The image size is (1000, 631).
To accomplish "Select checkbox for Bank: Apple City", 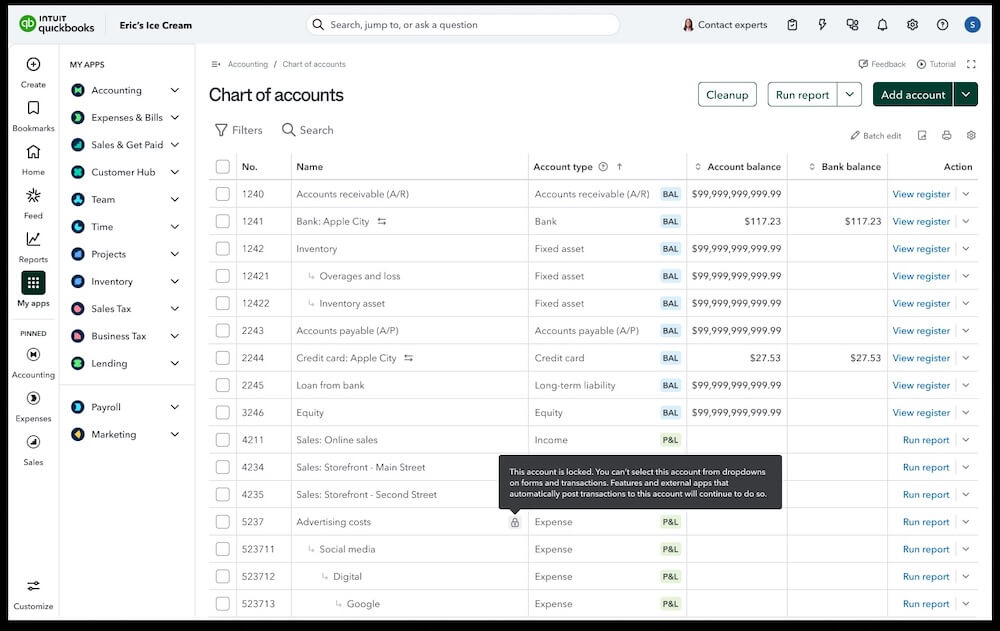I will tap(223, 221).
